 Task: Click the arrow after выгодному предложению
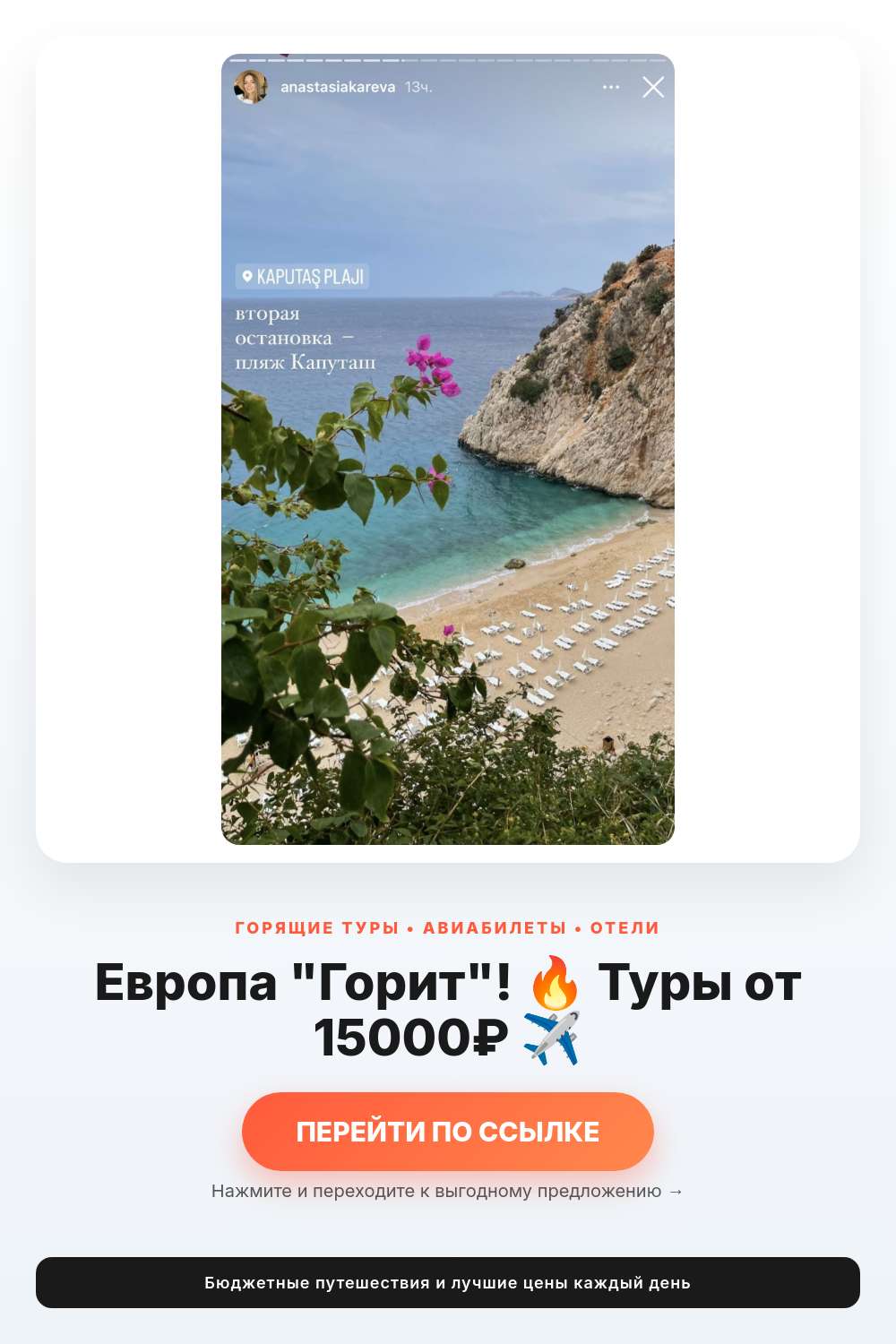coord(676,1192)
